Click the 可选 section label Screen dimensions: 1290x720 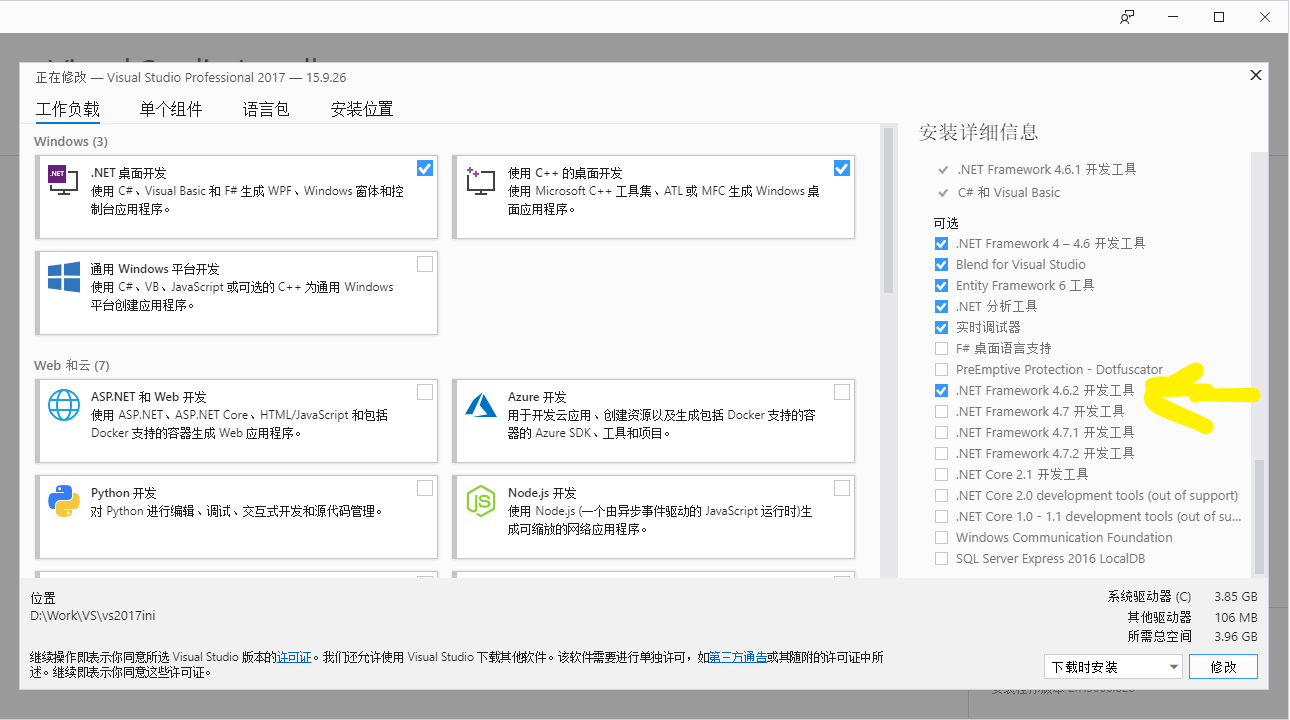click(x=946, y=222)
